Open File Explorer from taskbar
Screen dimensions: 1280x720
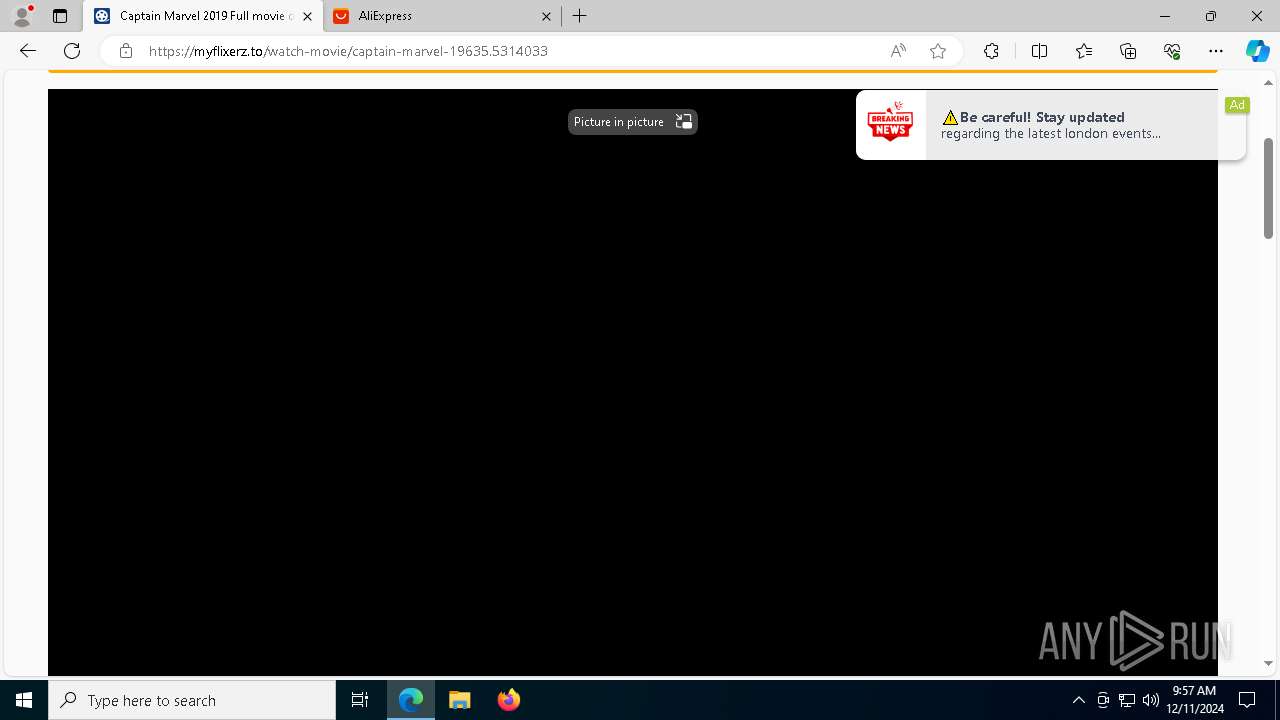[x=460, y=700]
